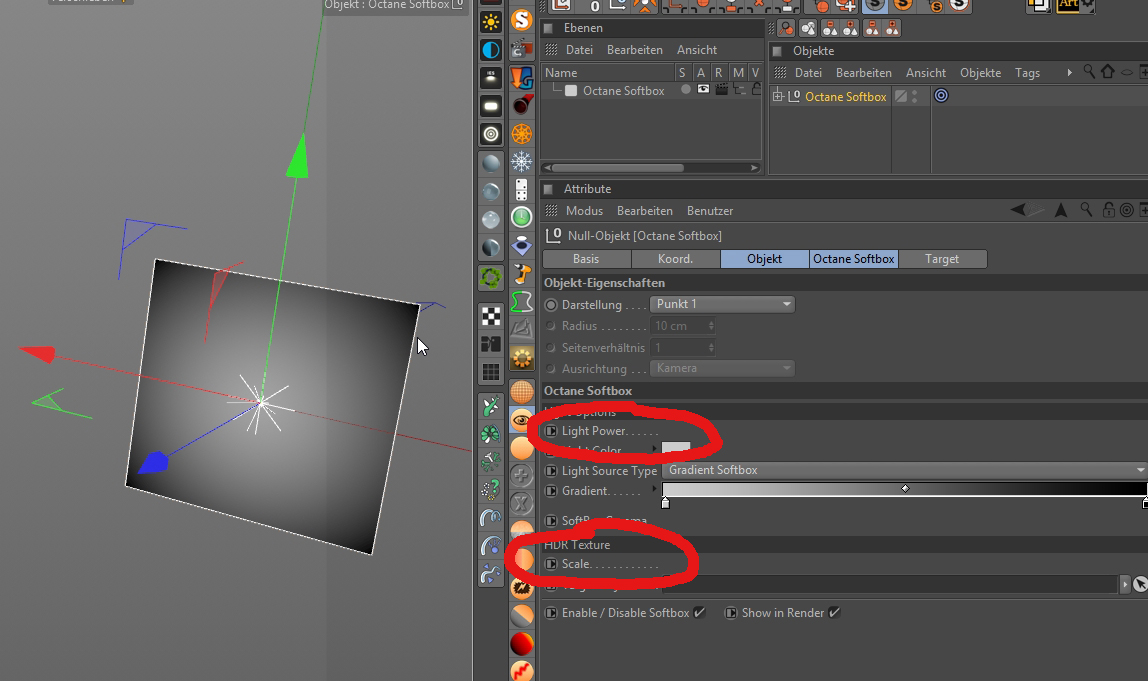This screenshot has width=1148, height=681.
Task: Toggle Enable / Disable Softbox checkbox
Action: [x=699, y=612]
